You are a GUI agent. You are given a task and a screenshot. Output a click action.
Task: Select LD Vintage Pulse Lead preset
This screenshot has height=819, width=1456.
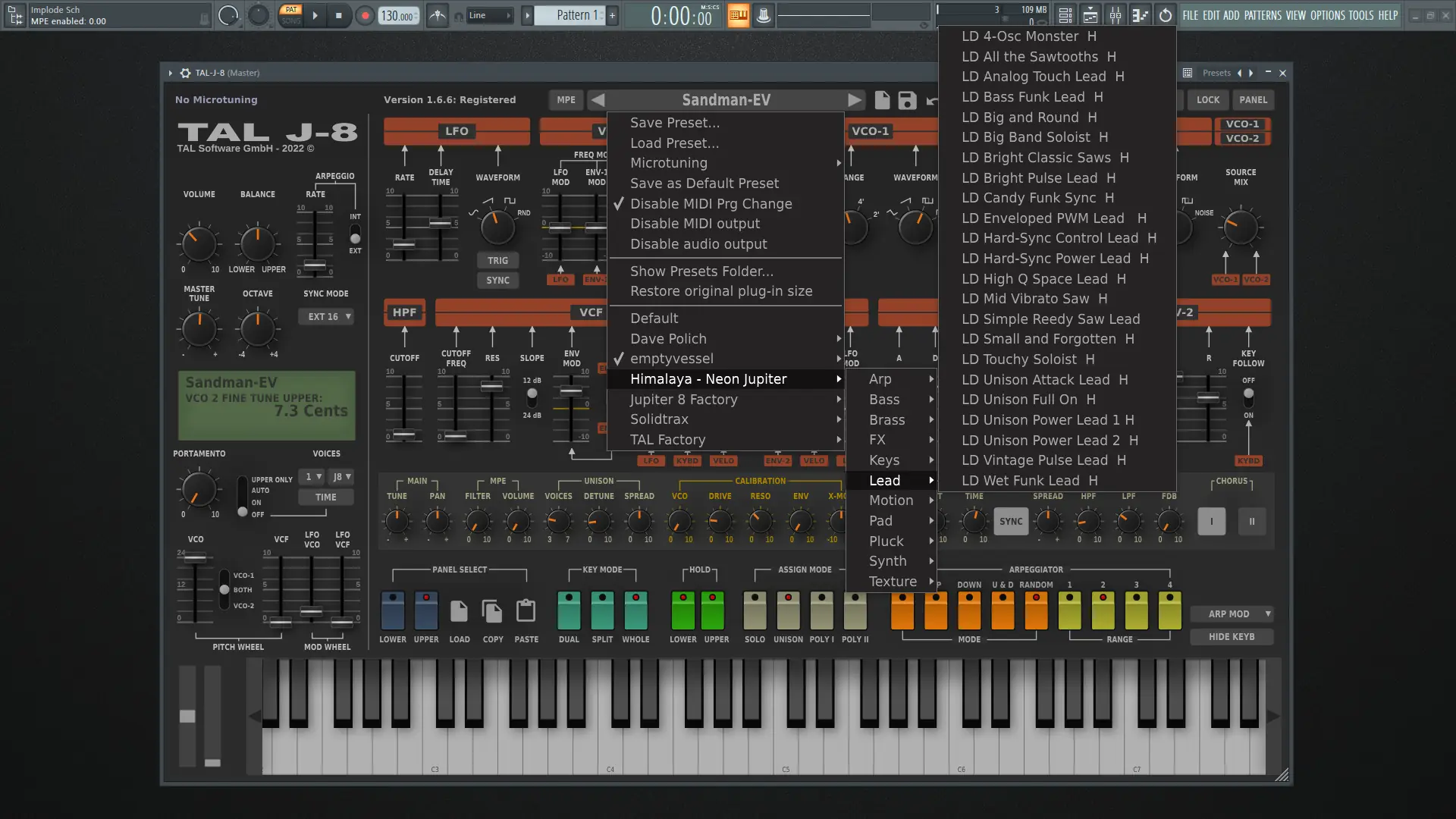(x=1034, y=460)
